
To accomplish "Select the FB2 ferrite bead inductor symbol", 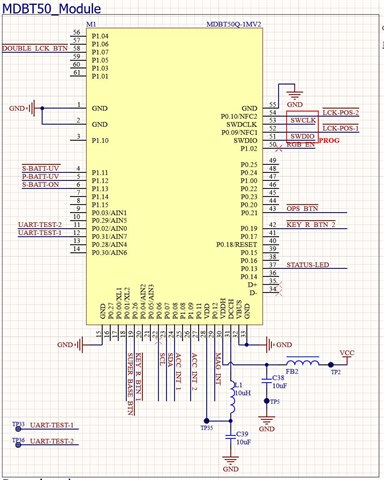I will click(x=302, y=362).
